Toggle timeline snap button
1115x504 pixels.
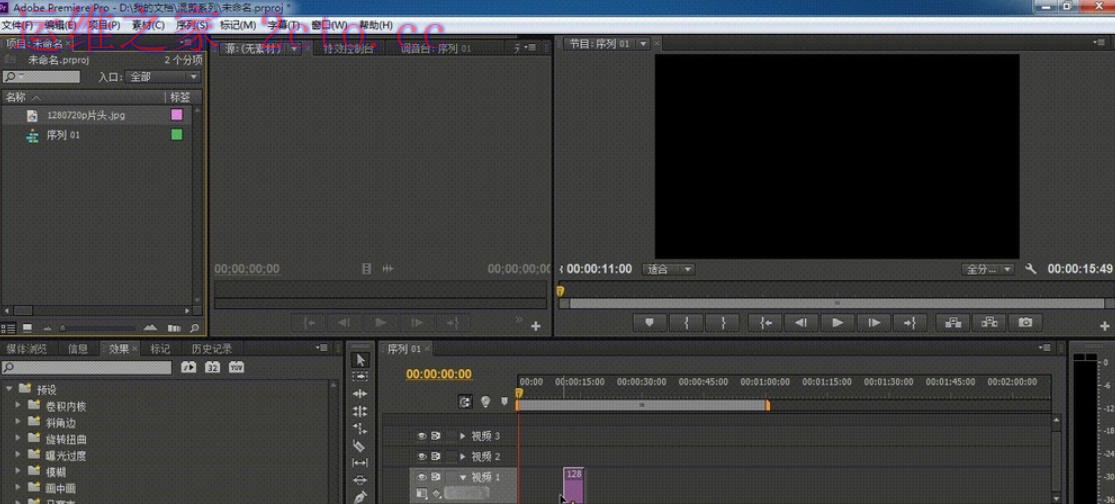click(465, 402)
